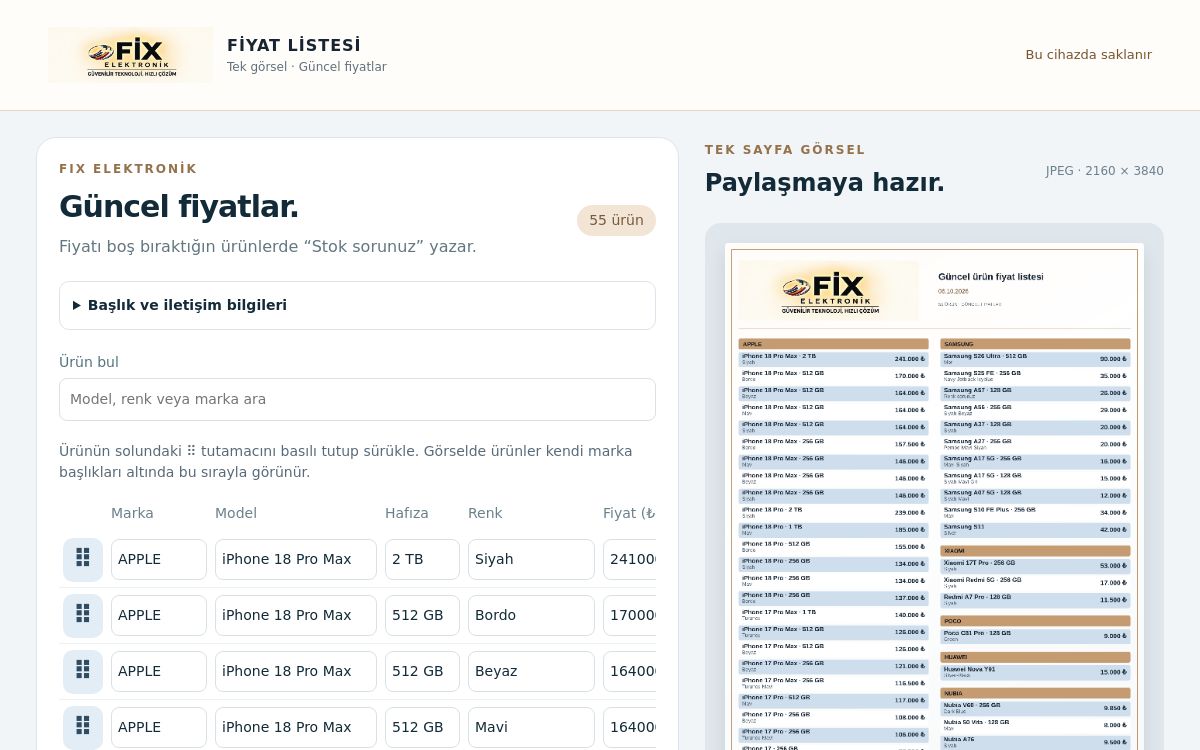Edit Marka field in Siyah row
This screenshot has height=750, width=1200.
159,560
